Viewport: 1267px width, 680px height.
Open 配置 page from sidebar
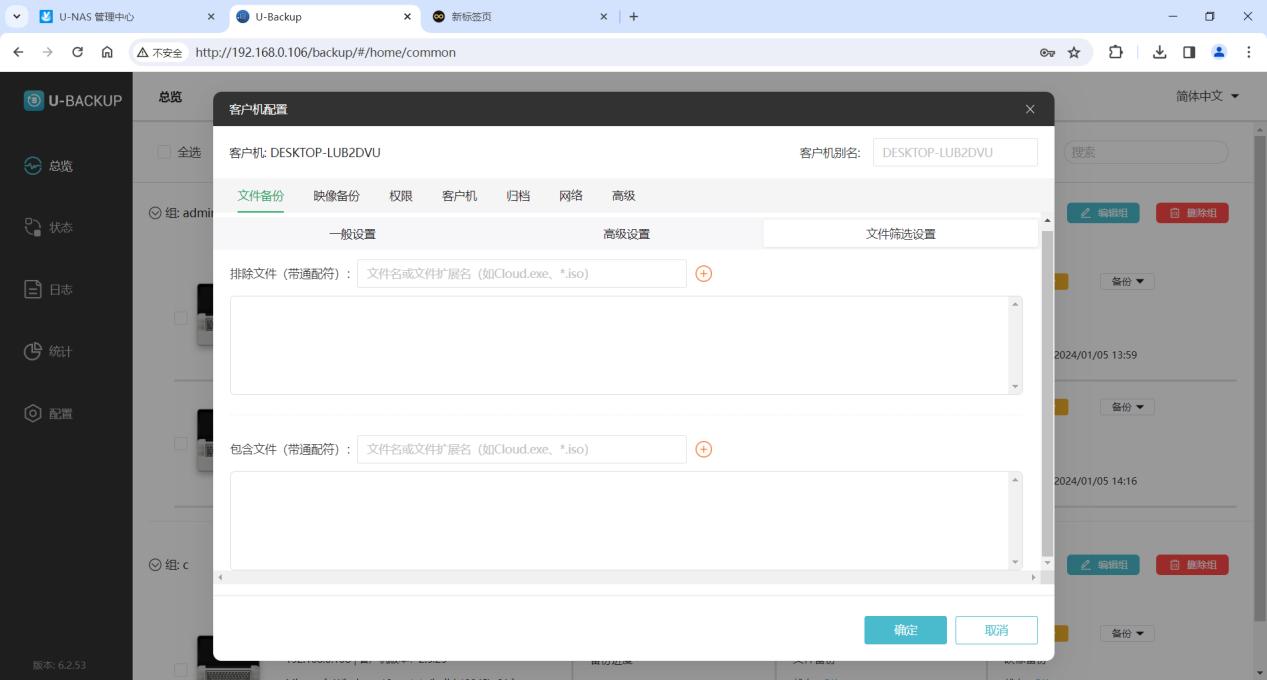[x=60, y=414]
